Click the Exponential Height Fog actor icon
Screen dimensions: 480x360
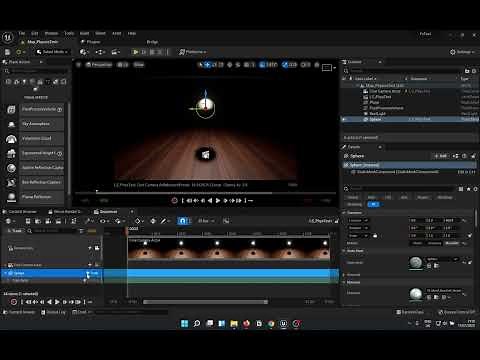[x=11, y=153]
